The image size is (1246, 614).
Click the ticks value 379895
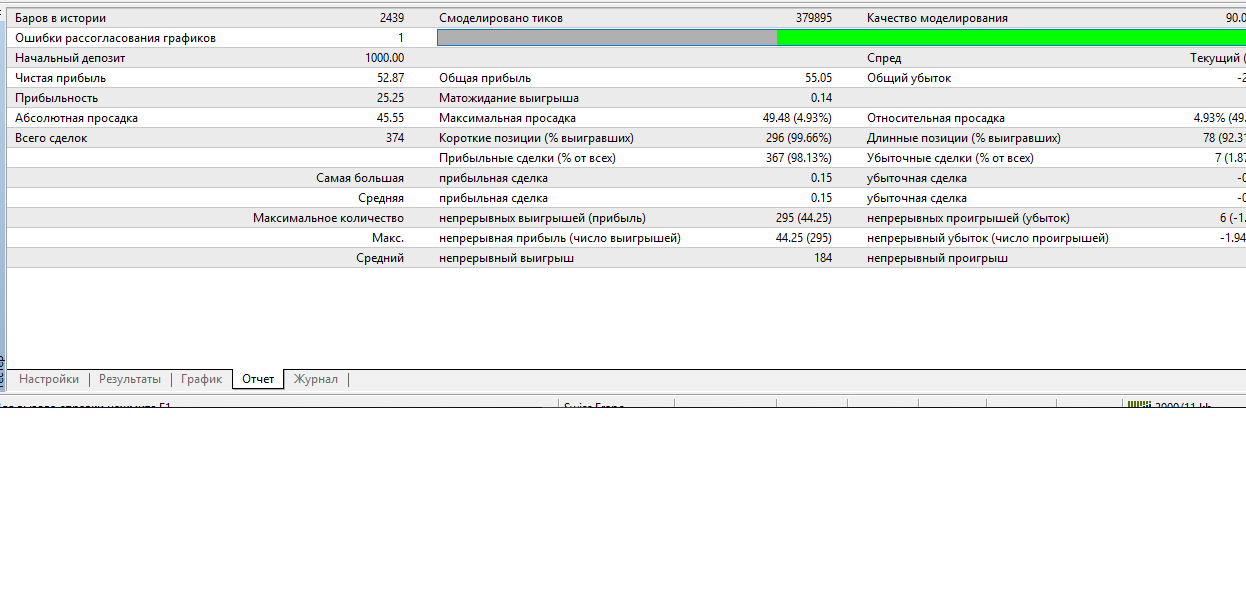click(x=813, y=18)
